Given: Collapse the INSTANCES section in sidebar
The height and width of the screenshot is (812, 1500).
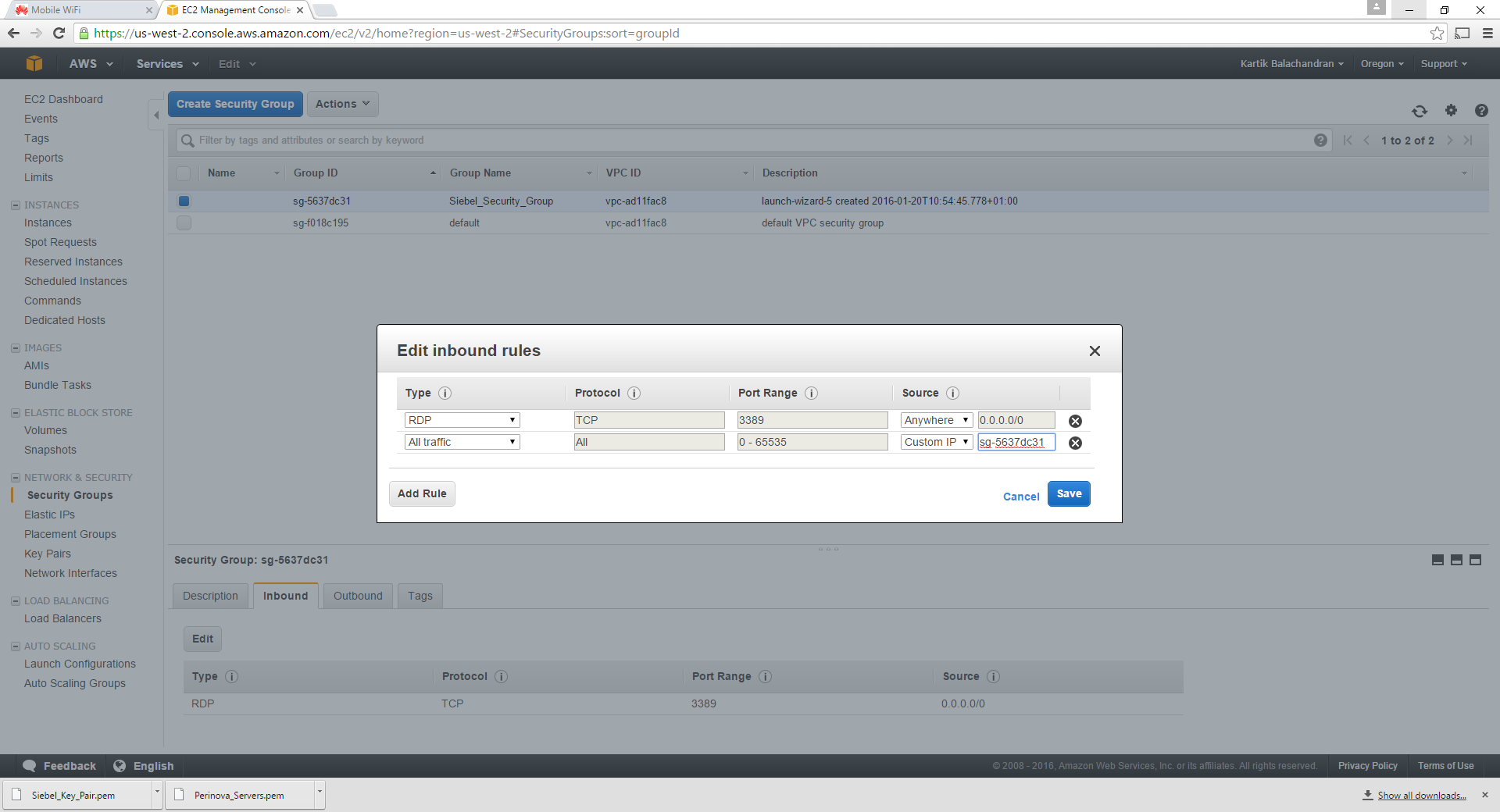Looking at the screenshot, I should click(16, 205).
